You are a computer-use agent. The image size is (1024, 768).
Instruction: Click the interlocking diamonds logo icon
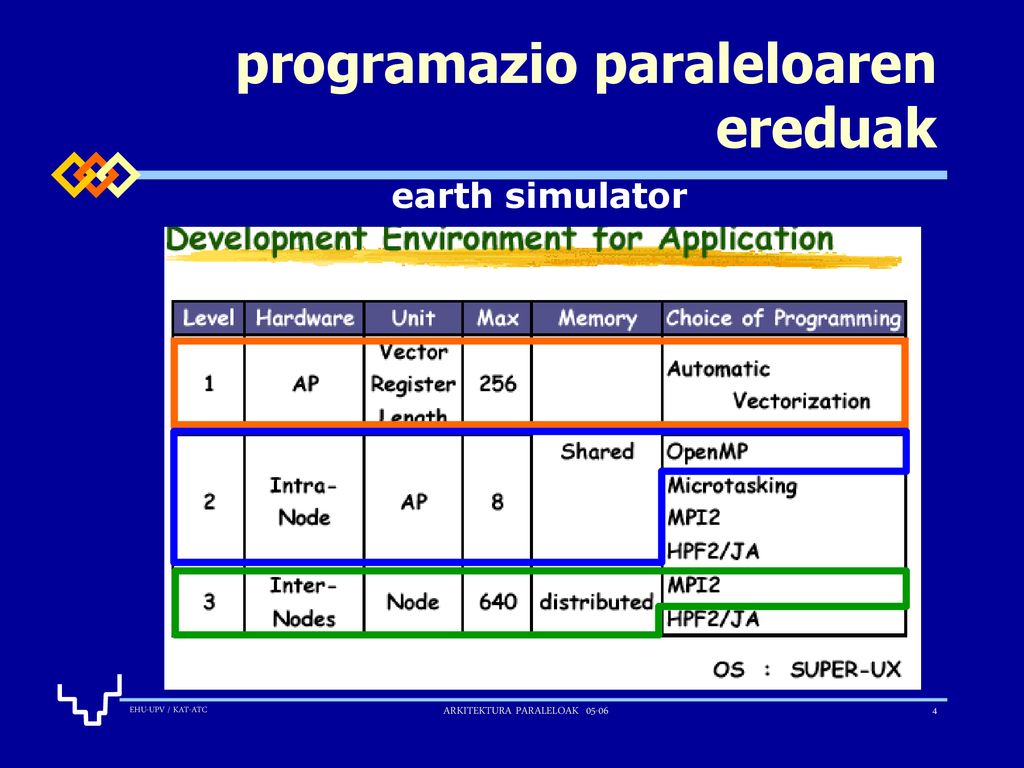coord(95,174)
